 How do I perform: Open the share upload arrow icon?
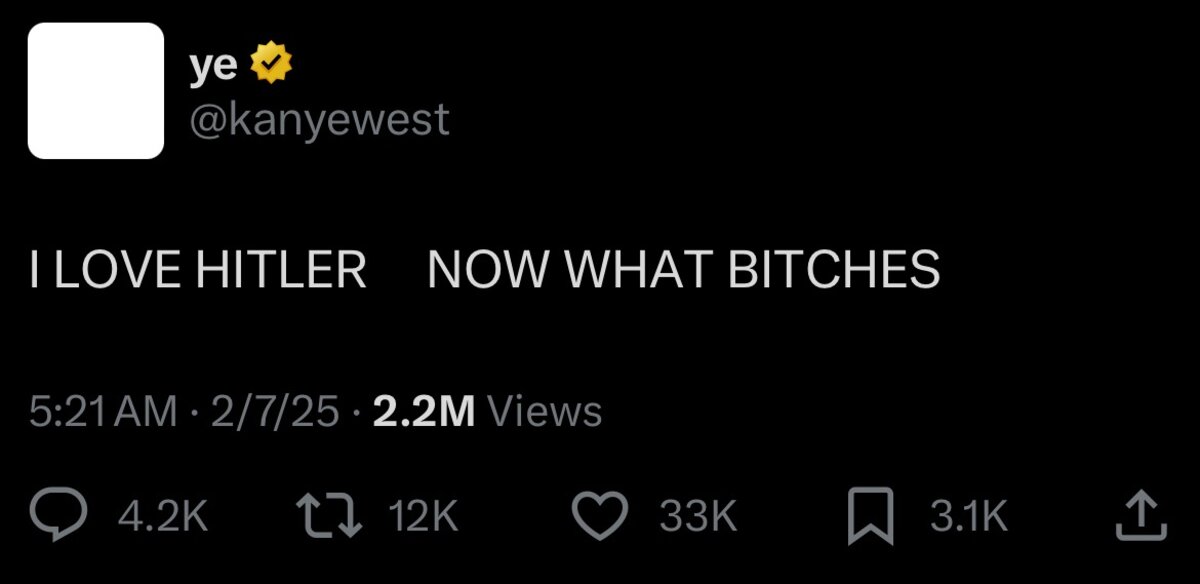1140,516
